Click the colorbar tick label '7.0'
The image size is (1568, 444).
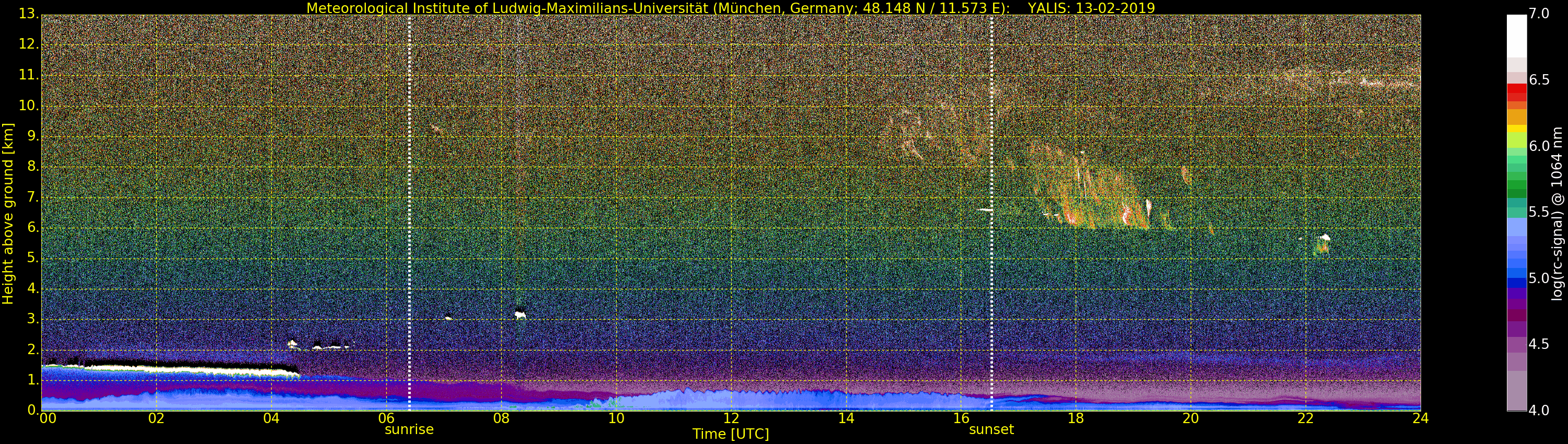pyautogui.click(x=1539, y=14)
